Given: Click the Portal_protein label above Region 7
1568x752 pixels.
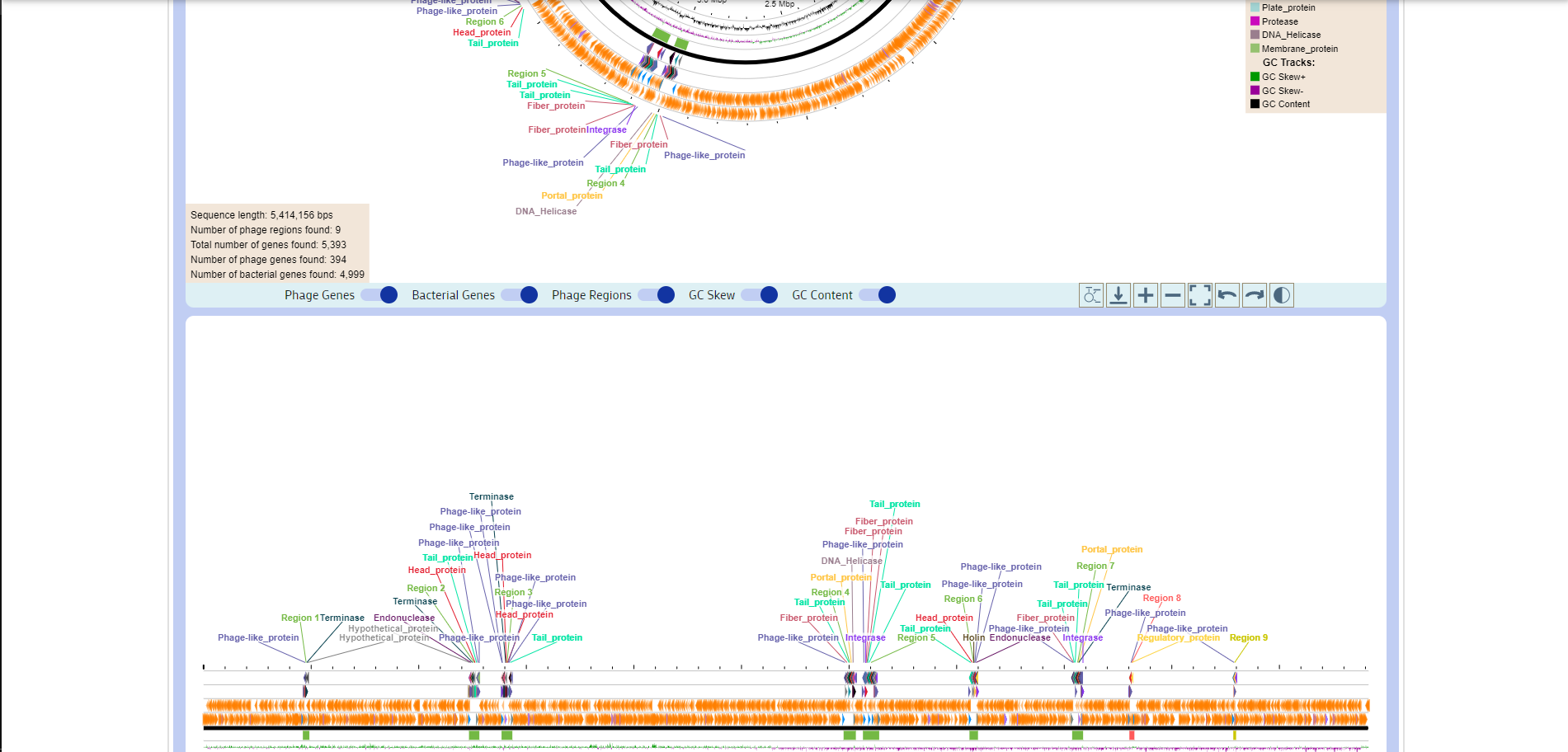Looking at the screenshot, I should click(1112, 549).
